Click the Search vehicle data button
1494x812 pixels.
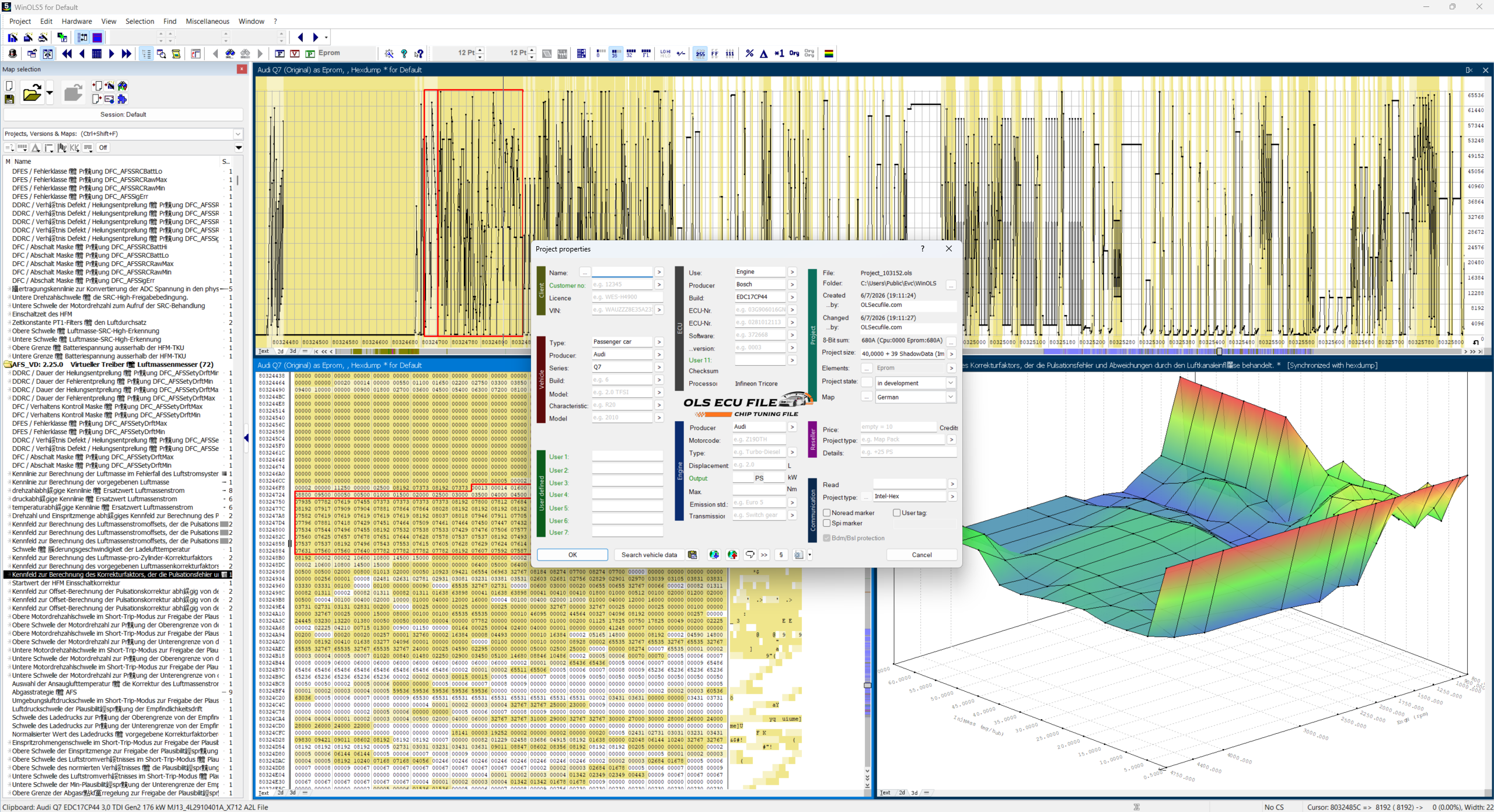click(649, 555)
